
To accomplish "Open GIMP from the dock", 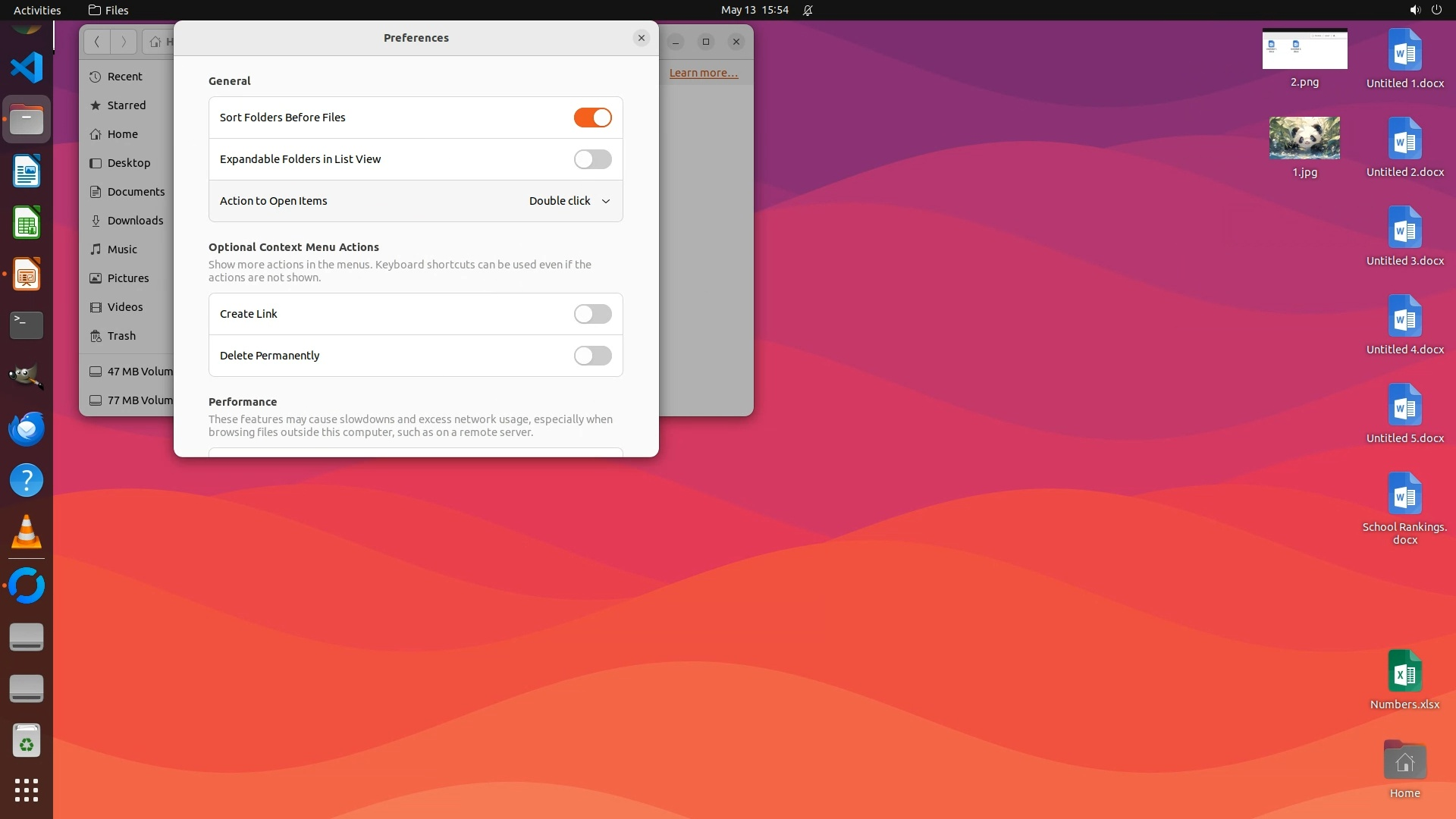I will 27,377.
